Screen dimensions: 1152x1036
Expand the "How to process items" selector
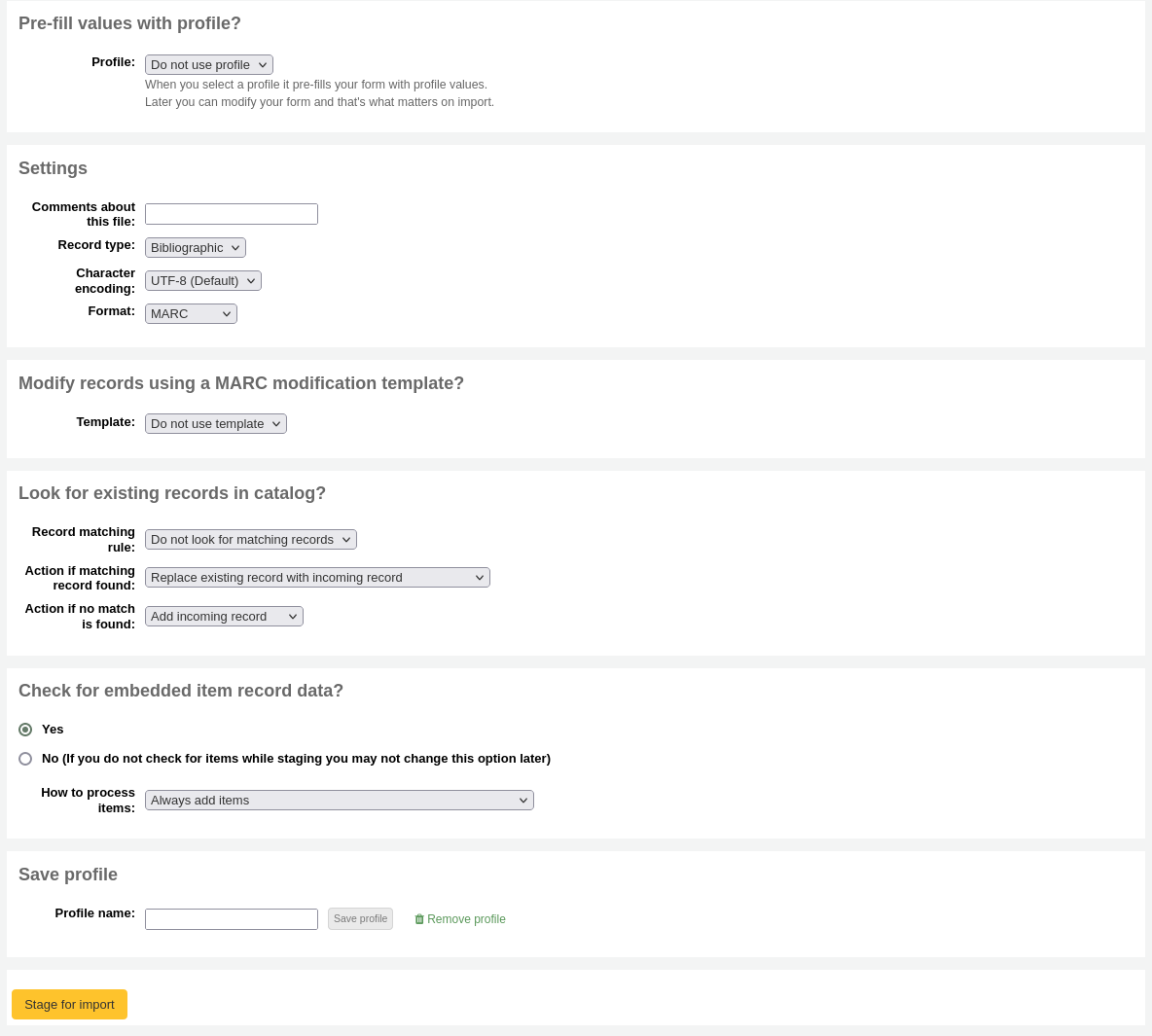click(339, 800)
